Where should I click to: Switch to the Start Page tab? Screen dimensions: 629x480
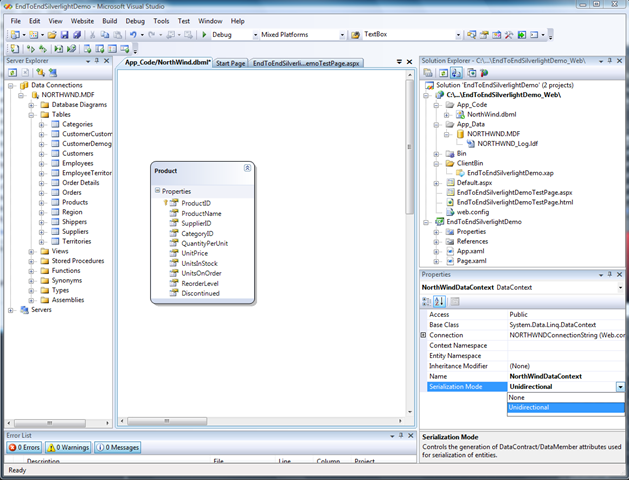(x=230, y=63)
